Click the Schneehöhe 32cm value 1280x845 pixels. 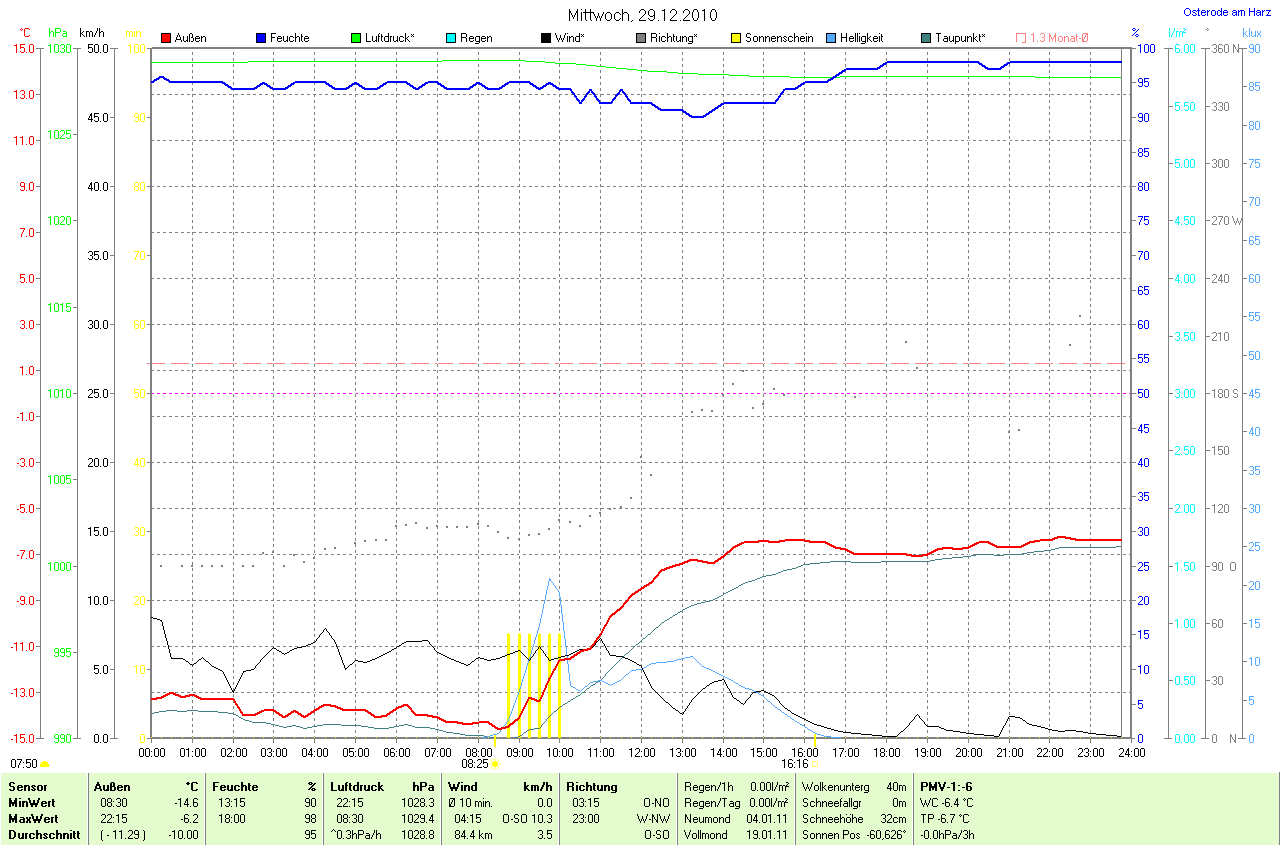pyautogui.click(x=893, y=819)
